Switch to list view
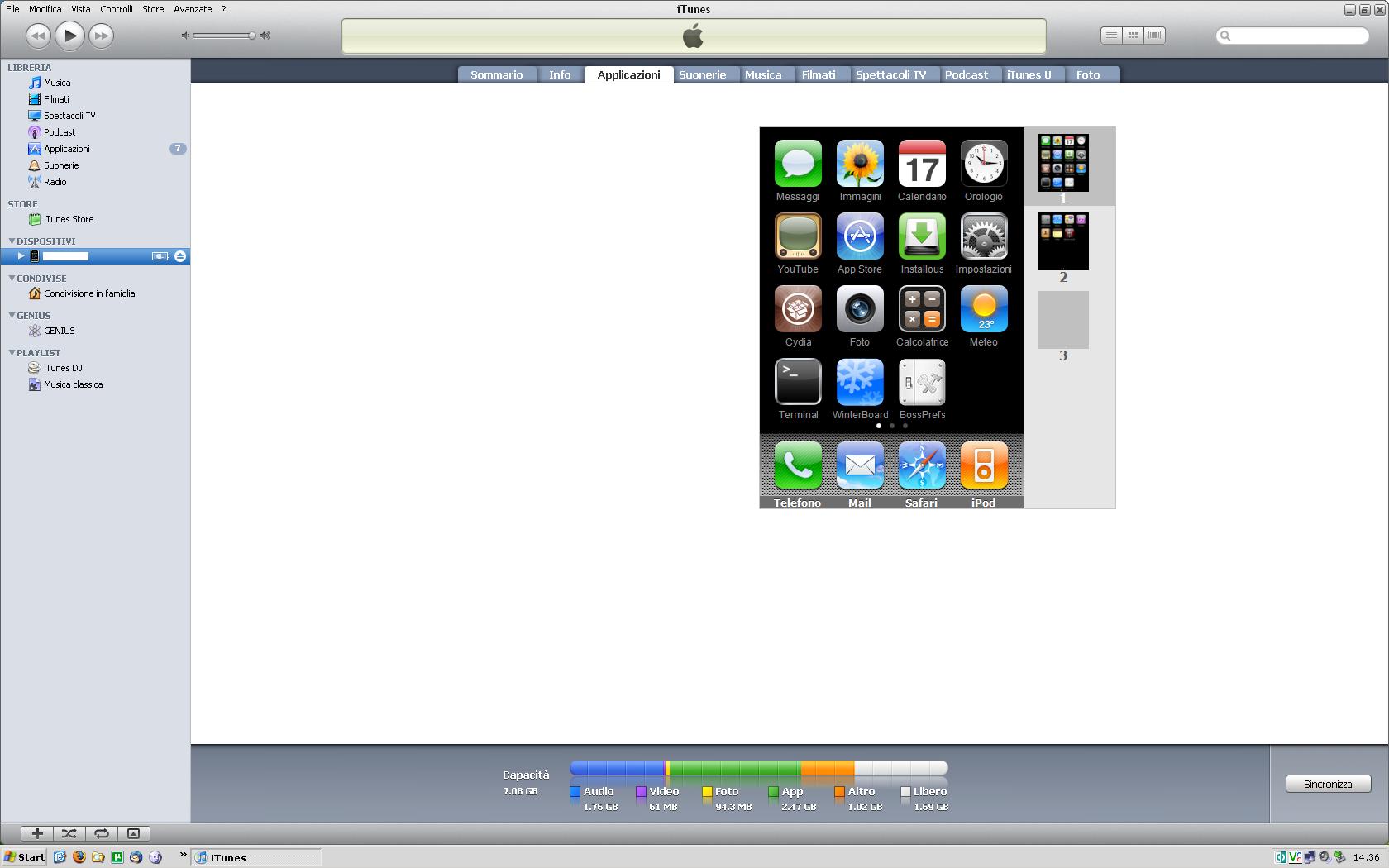Screen dimensions: 1389x868 [x=1111, y=35]
